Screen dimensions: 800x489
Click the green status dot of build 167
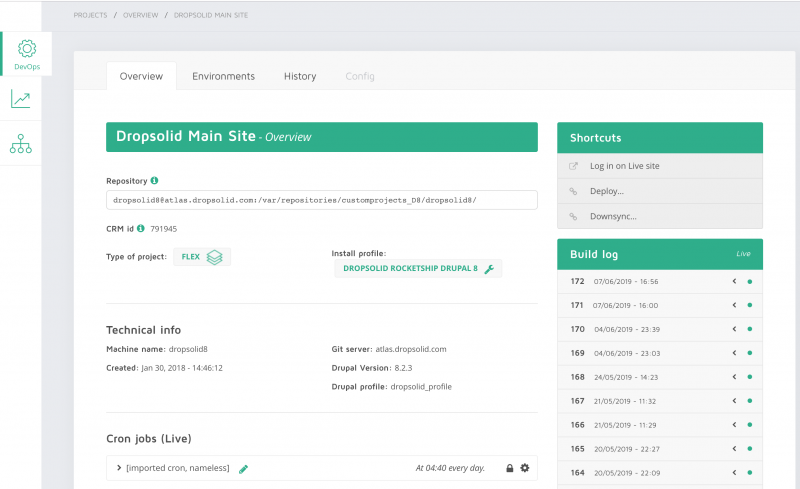coord(749,401)
